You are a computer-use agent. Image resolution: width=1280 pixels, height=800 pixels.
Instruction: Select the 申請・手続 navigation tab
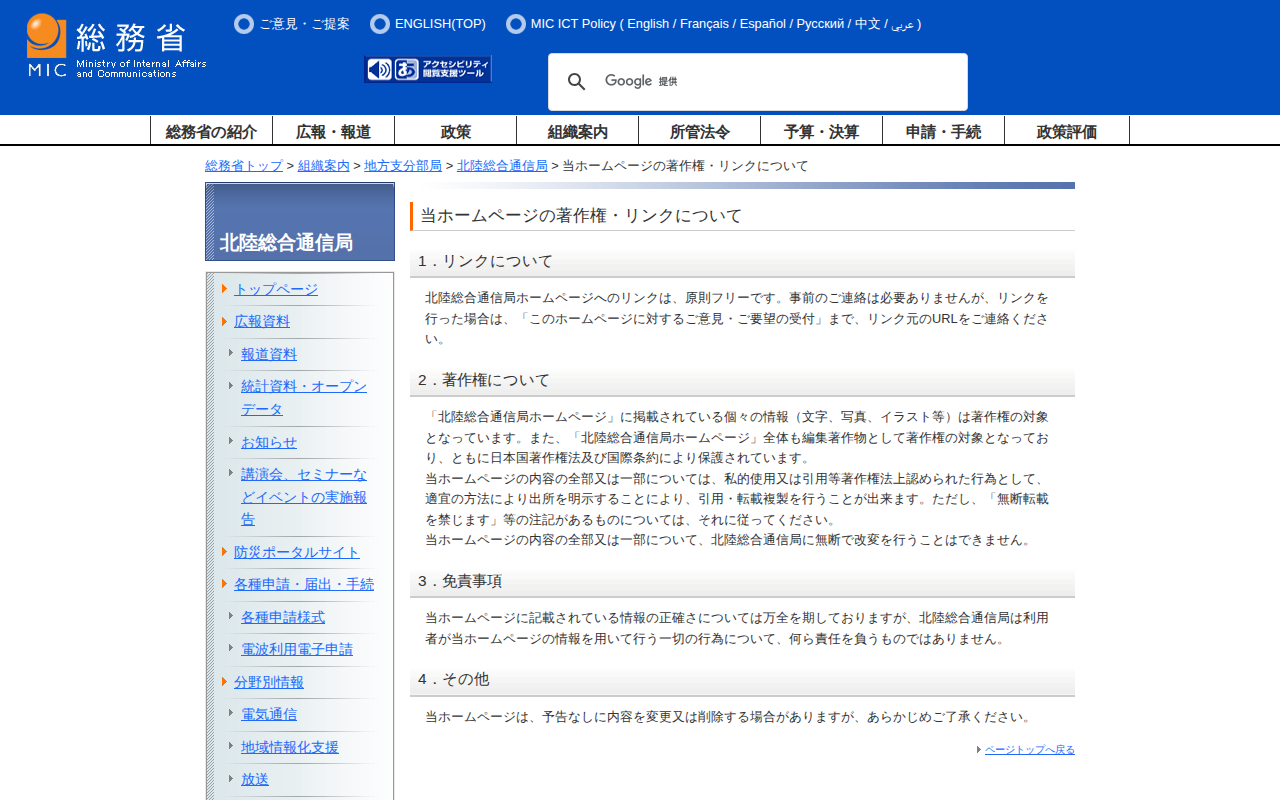click(943, 131)
